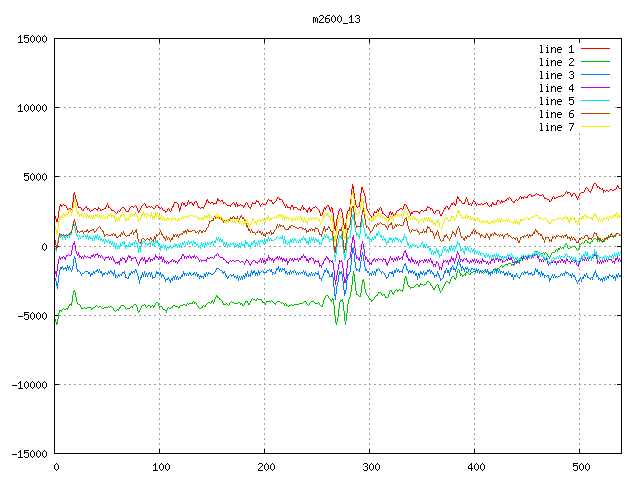Click the x-axis label 300
Viewport: 640px width, 480px height.
(x=371, y=467)
